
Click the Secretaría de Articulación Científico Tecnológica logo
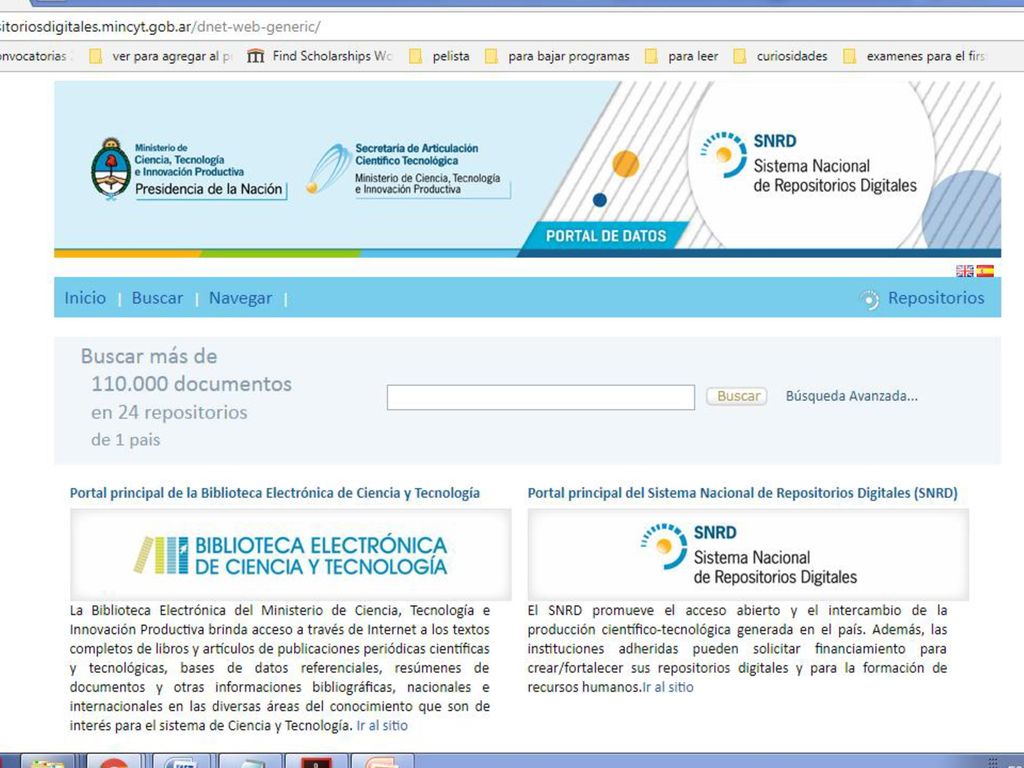tap(408, 169)
